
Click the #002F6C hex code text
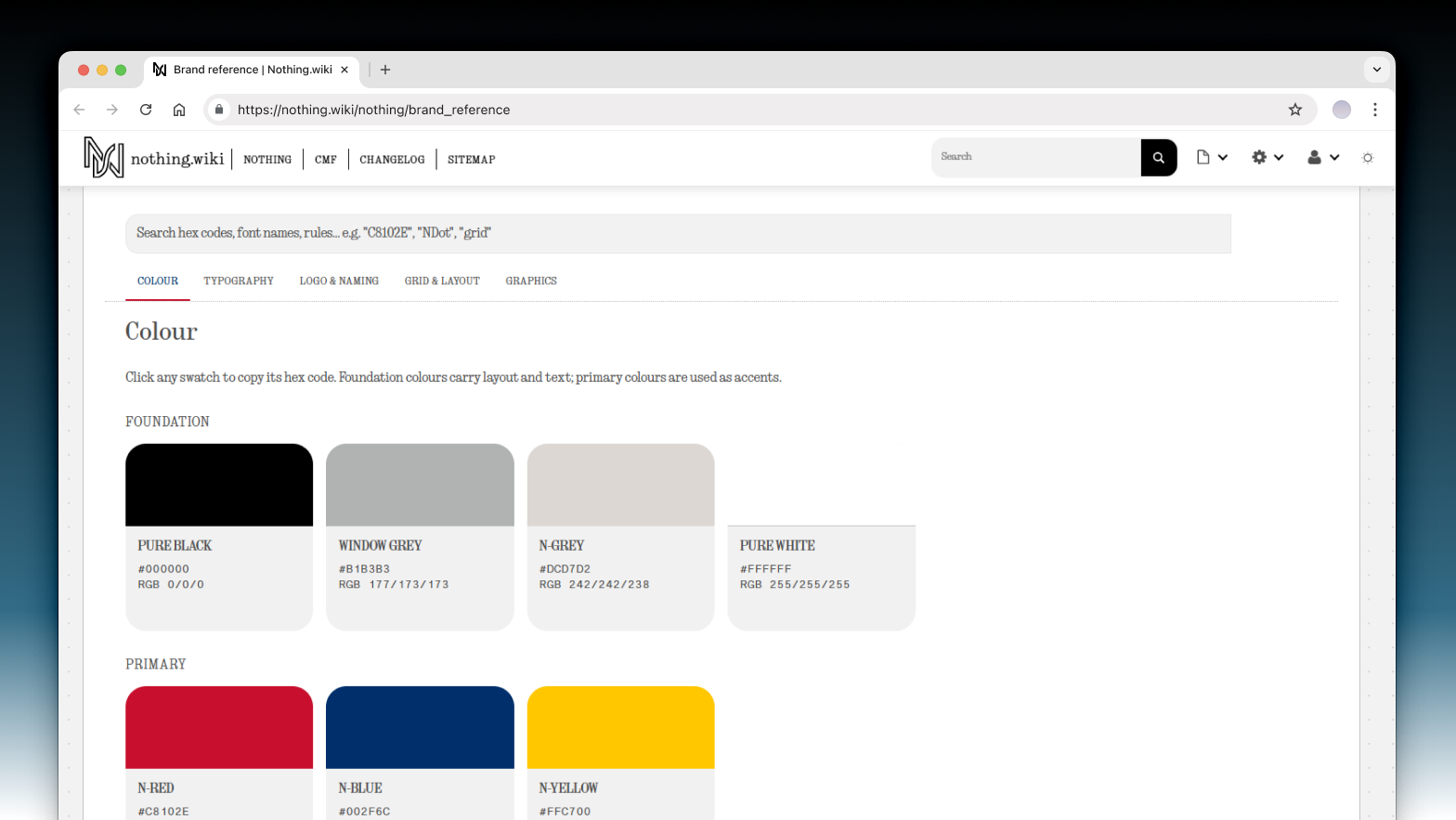coord(364,812)
